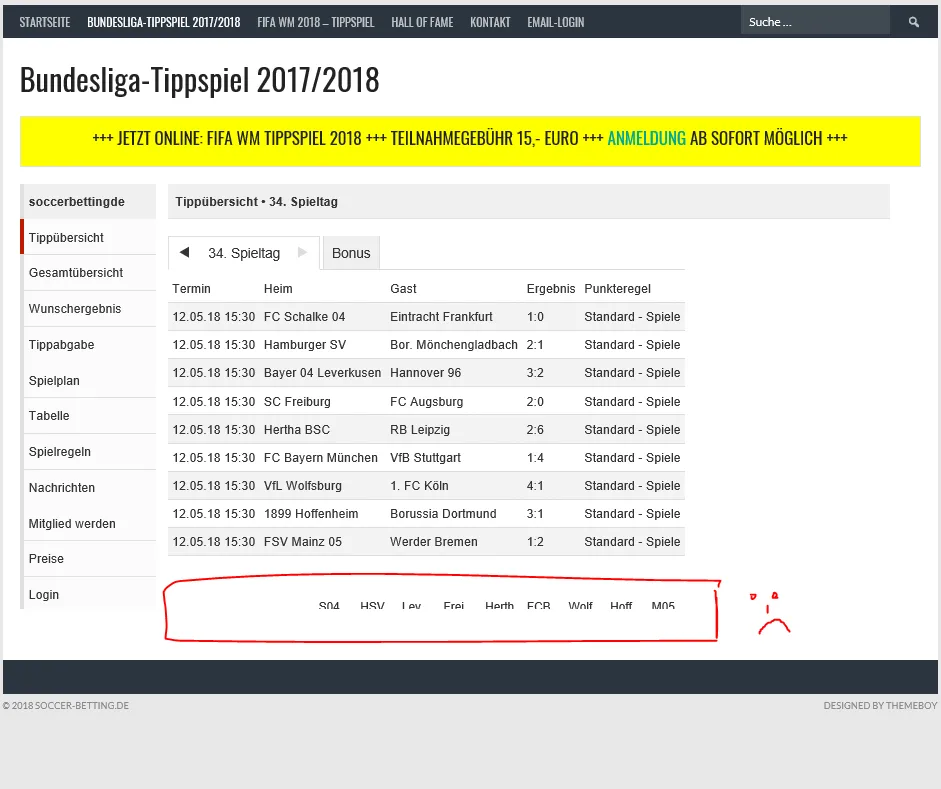Image resolution: width=941 pixels, height=789 pixels.
Task: Click Eintracht Frankfurt in table
Action: (x=441, y=317)
